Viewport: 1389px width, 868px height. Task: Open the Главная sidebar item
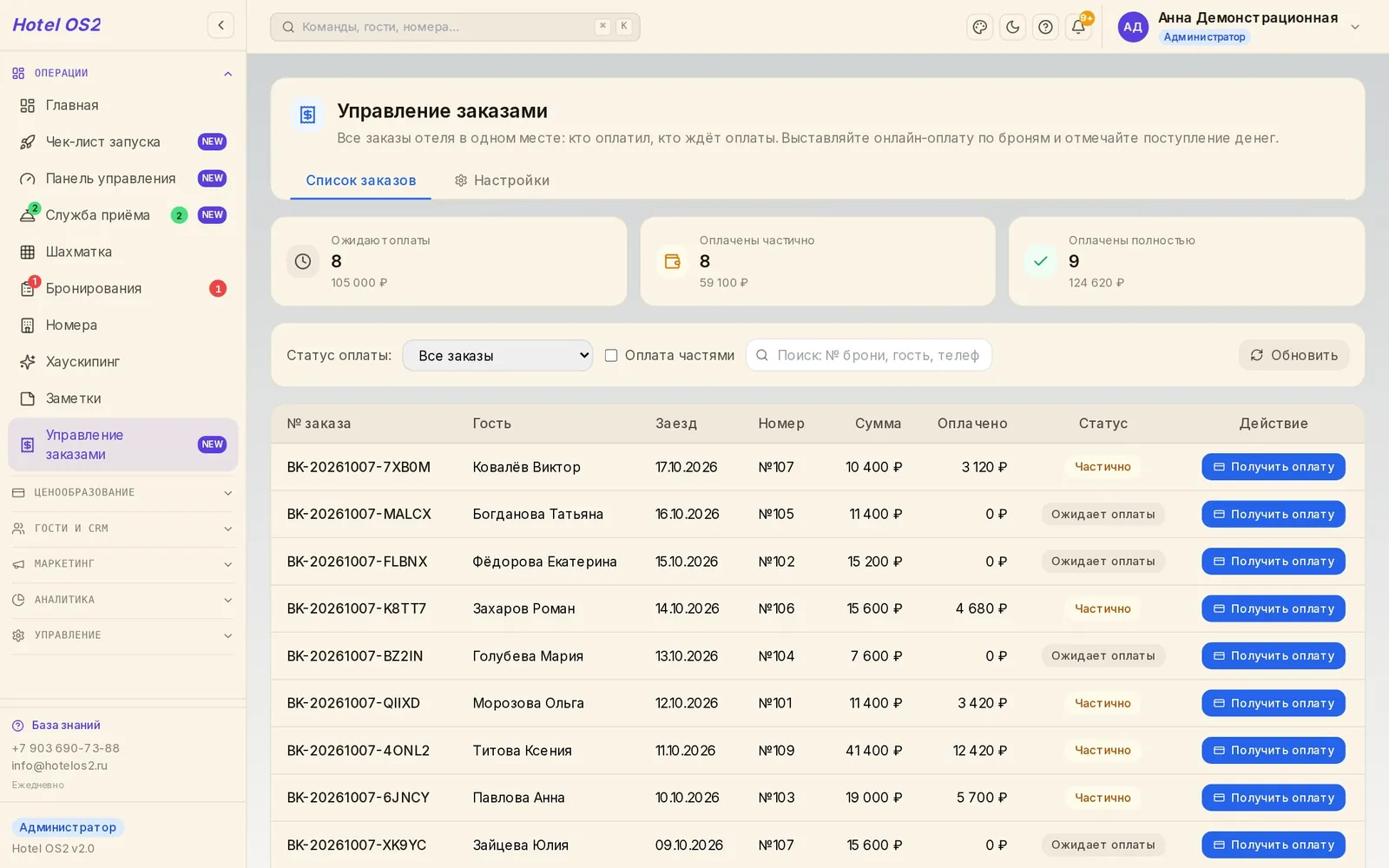coord(123,105)
